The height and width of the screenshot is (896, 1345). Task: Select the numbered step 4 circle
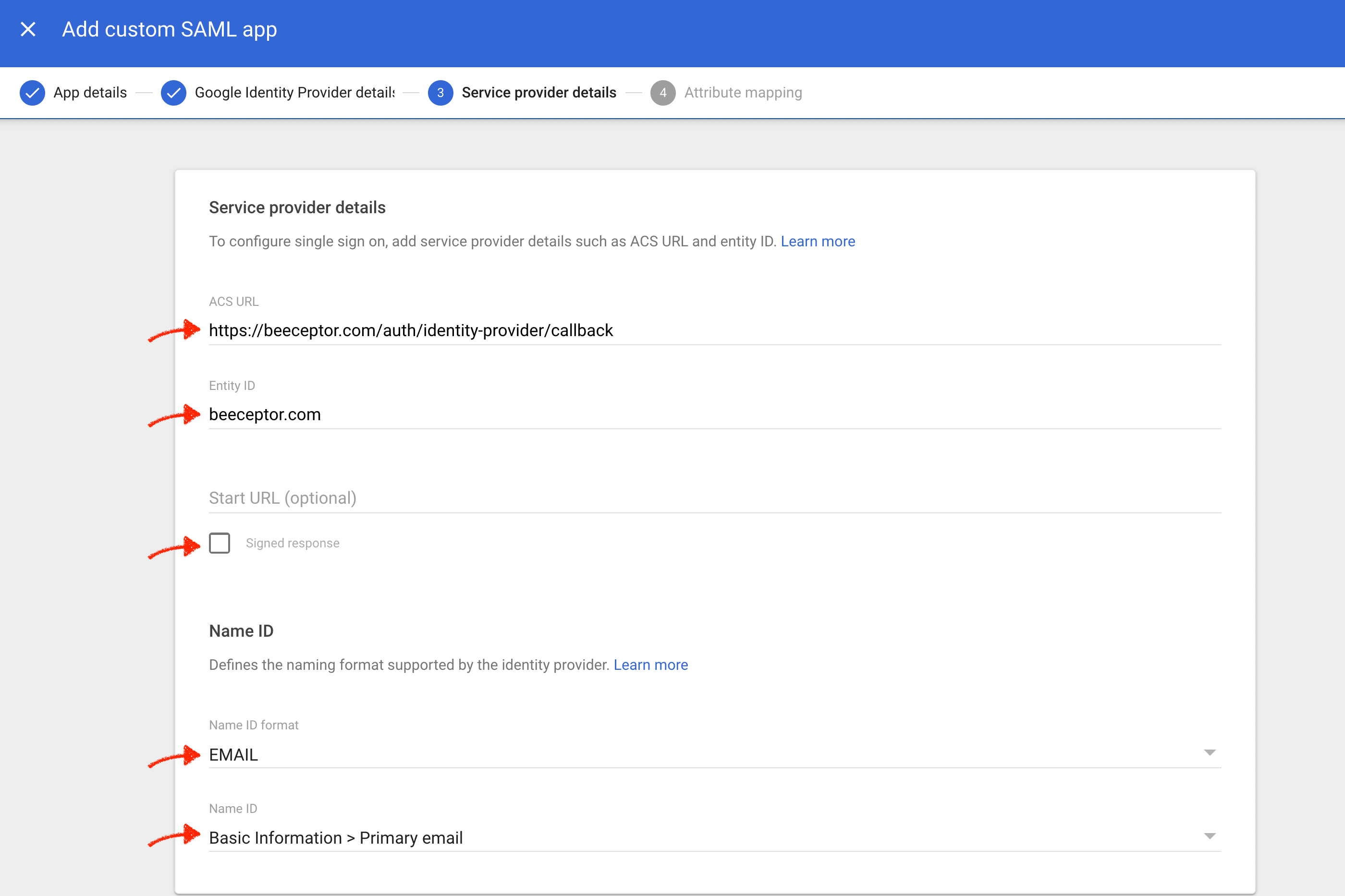[x=663, y=92]
